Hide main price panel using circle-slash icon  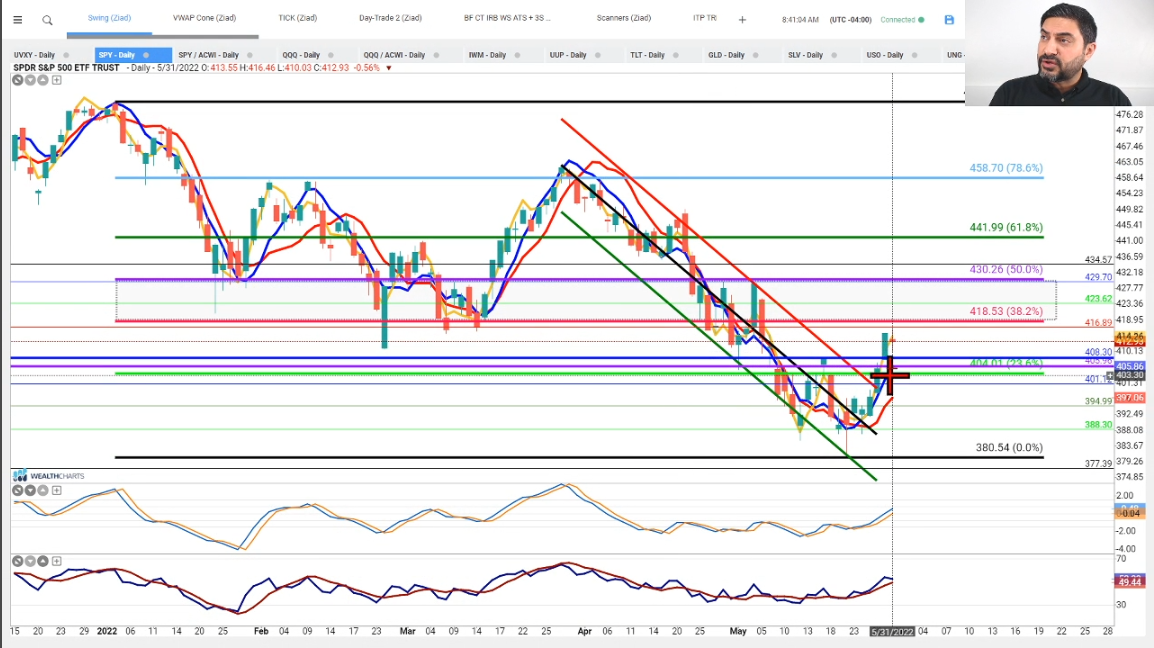pos(18,80)
